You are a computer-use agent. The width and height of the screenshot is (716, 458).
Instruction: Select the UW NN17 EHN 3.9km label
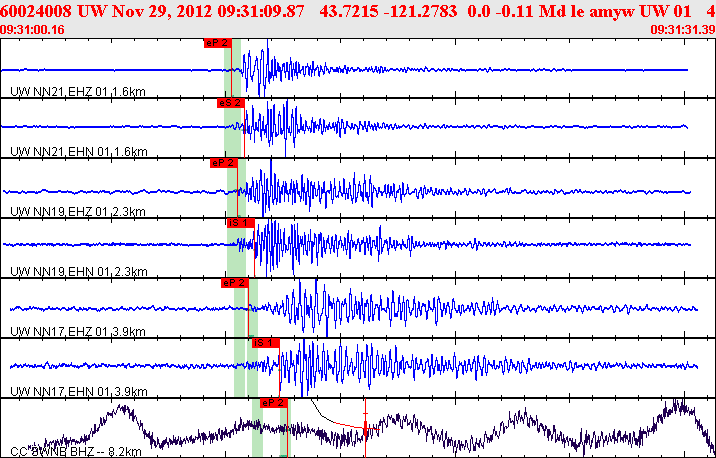tap(79, 391)
